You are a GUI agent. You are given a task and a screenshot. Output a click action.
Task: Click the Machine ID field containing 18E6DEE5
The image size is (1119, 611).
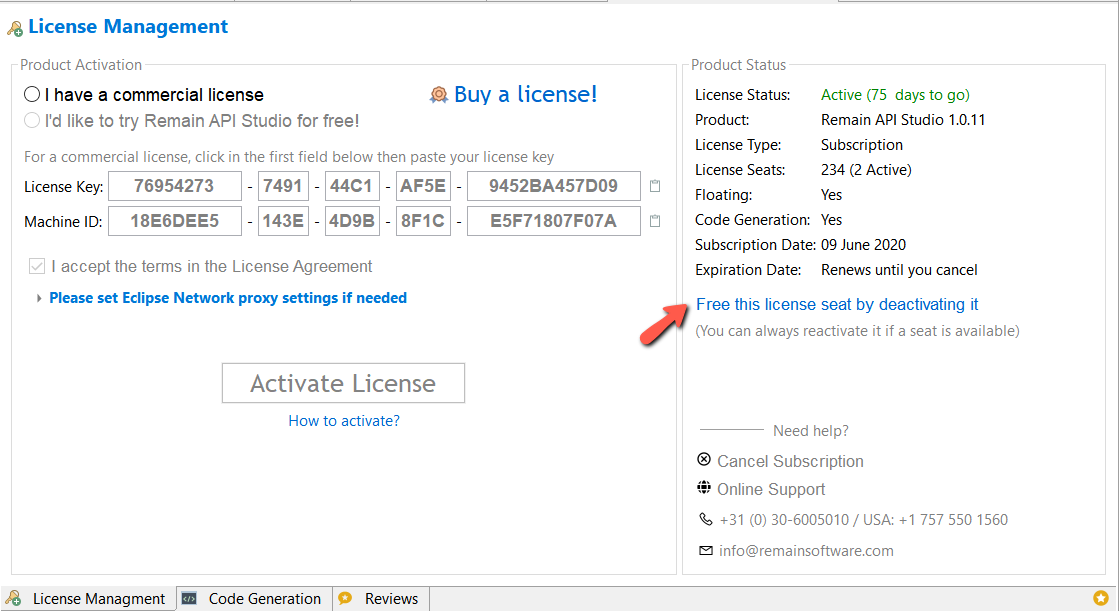coord(175,221)
